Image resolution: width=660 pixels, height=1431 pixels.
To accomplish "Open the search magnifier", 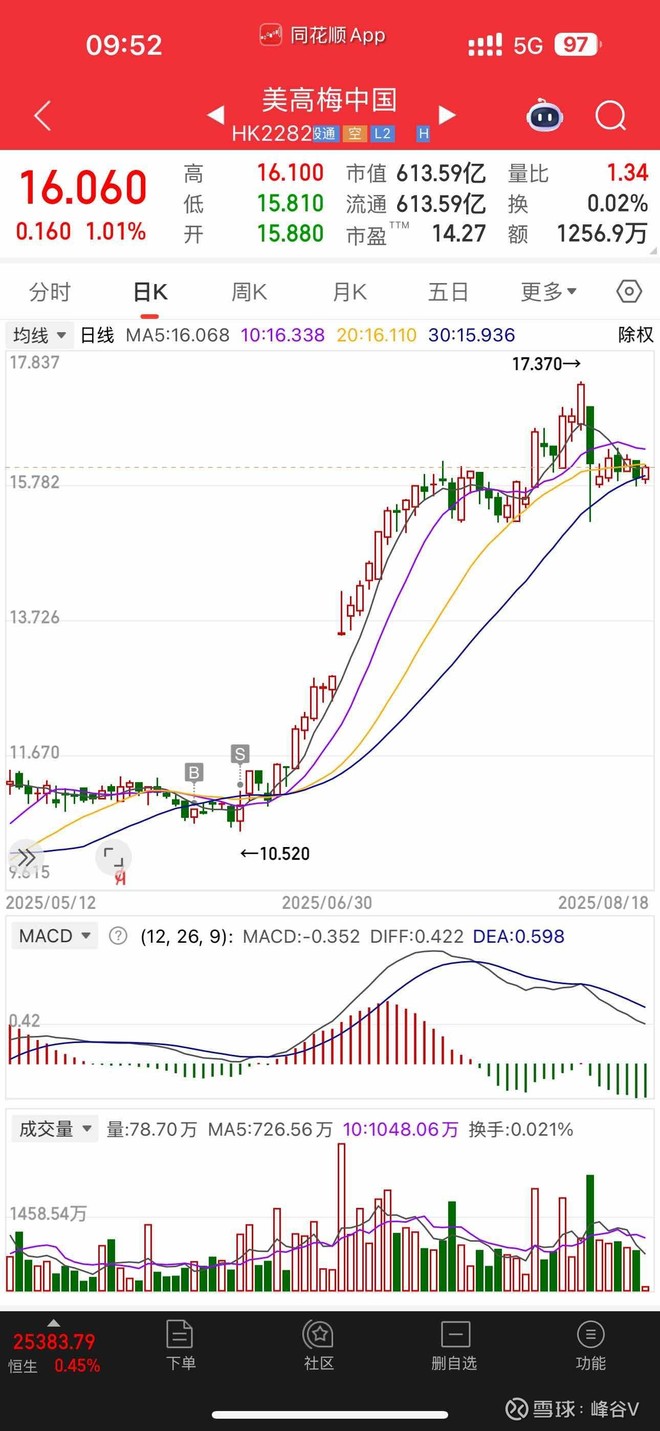I will pyautogui.click(x=610, y=116).
